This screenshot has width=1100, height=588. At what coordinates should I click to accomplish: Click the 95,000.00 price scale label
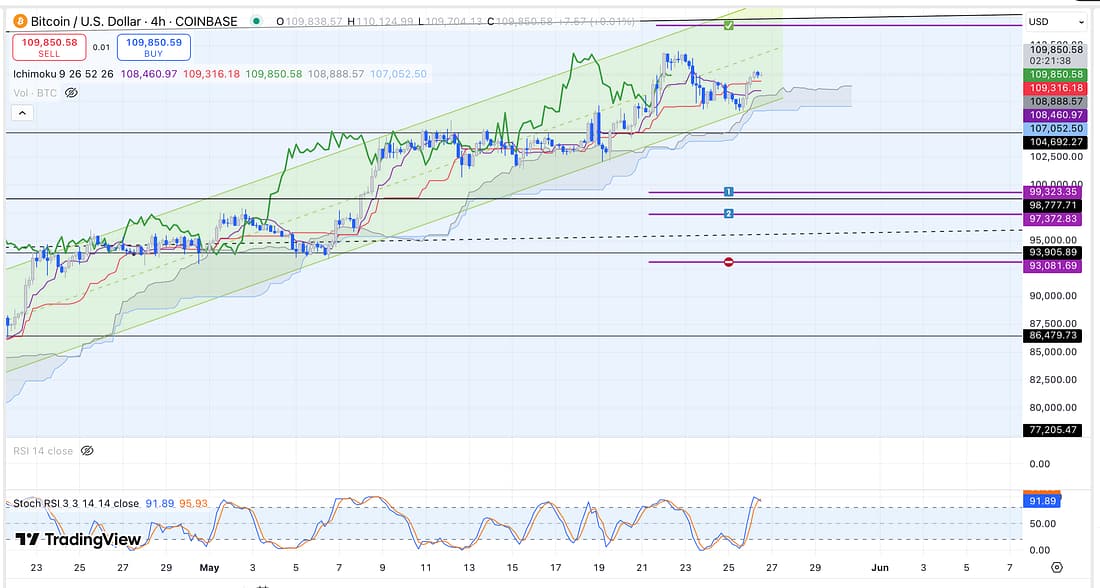1053,240
